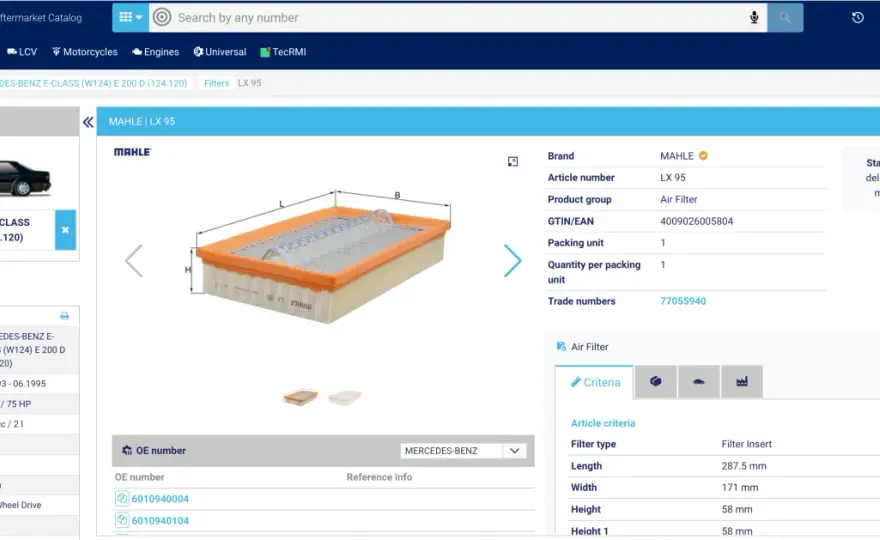Viewport: 880px width, 540px height.
Task: Click the OE number gear icon
Action: coord(127,450)
